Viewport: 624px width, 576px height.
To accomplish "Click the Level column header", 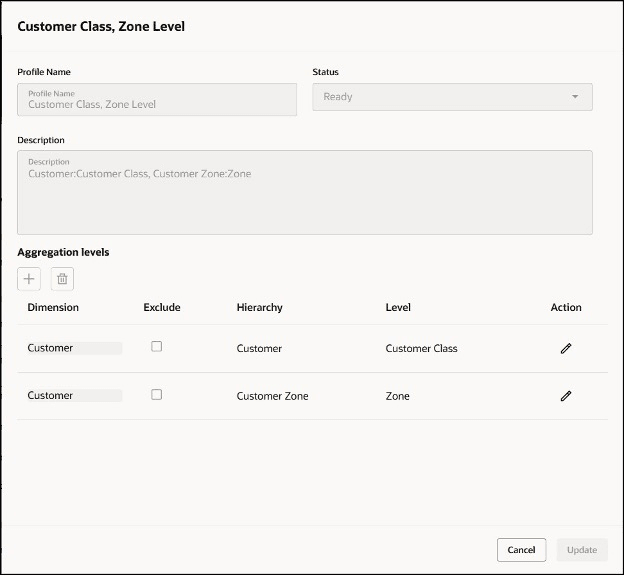I will (398, 307).
